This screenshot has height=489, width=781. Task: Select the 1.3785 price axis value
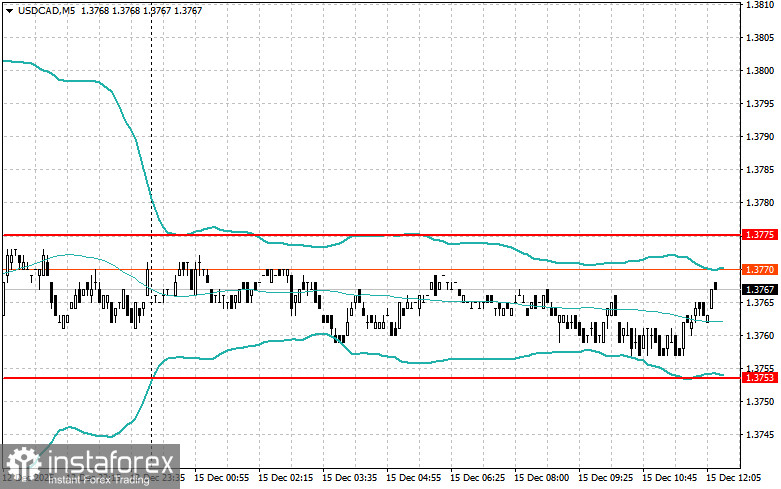(x=760, y=170)
